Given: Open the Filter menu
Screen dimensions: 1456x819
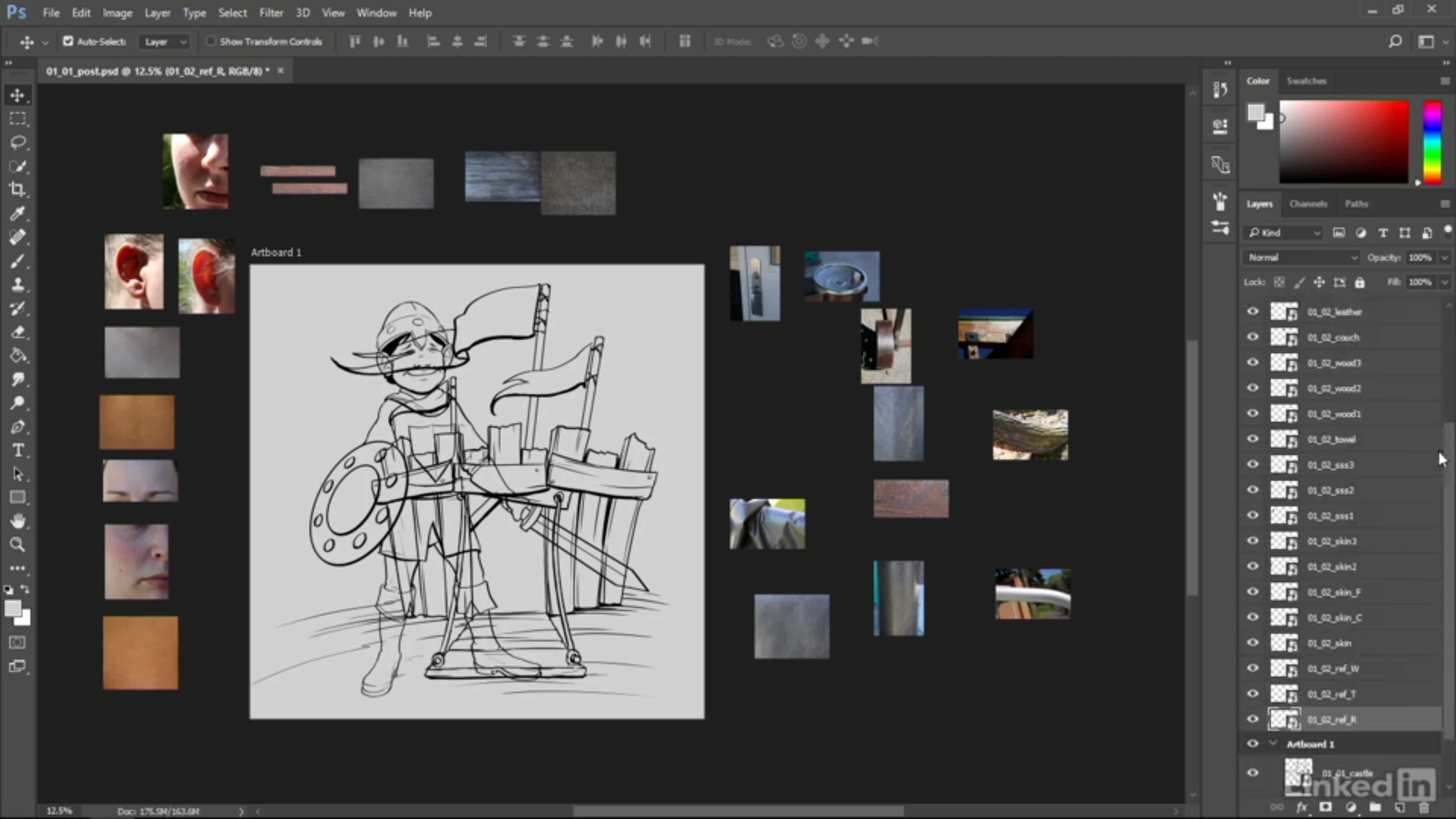Looking at the screenshot, I should click(271, 13).
